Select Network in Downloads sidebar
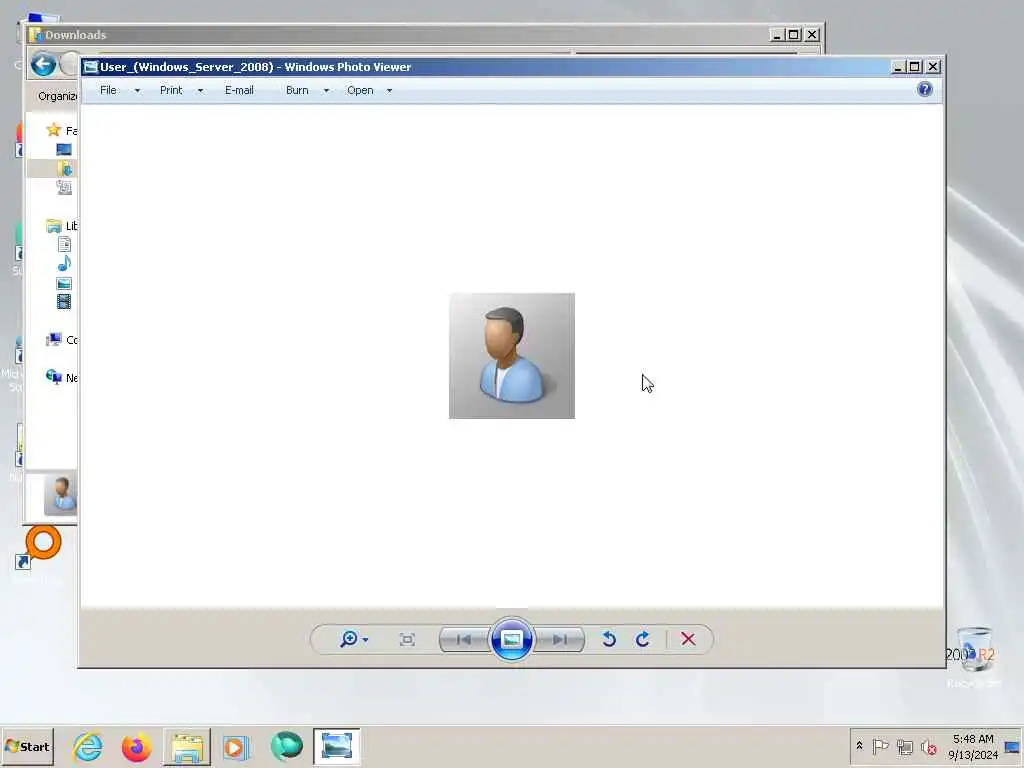The height and width of the screenshot is (768, 1024). (x=62, y=377)
